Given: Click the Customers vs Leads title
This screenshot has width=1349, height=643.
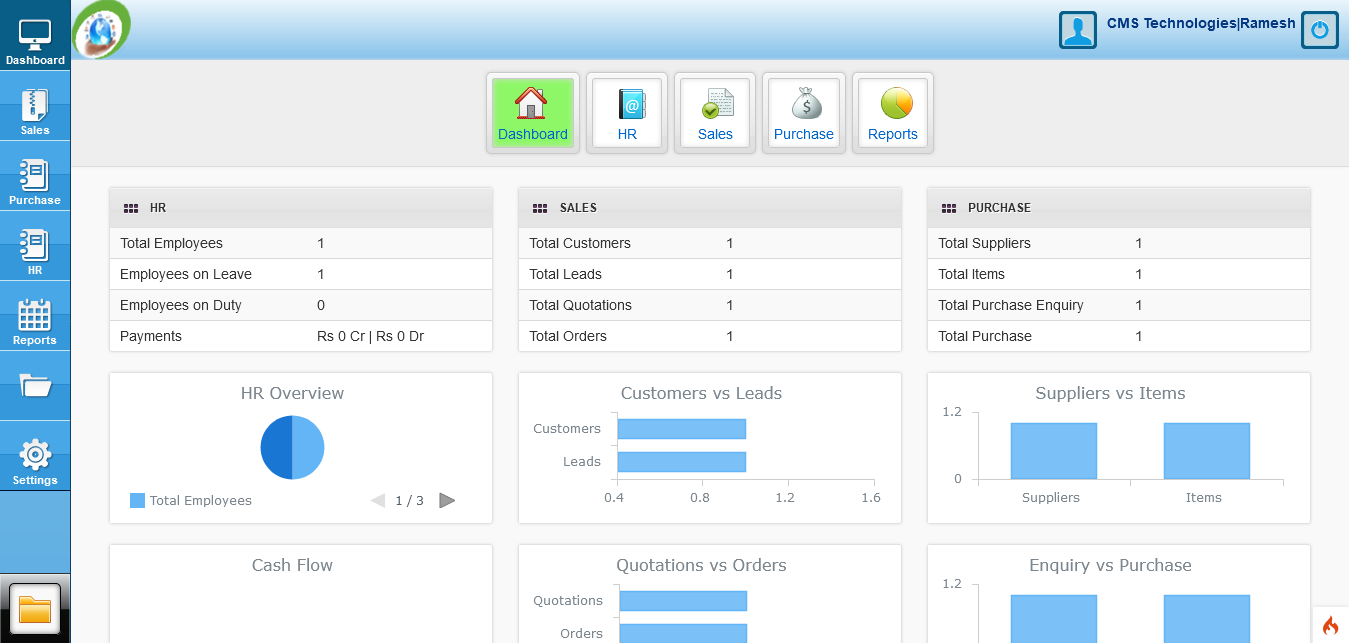Looking at the screenshot, I should tap(701, 393).
